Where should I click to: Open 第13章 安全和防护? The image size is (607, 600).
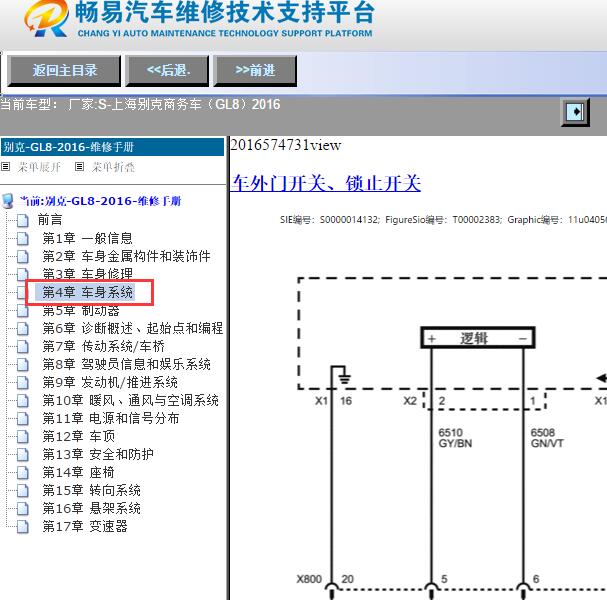[98, 454]
